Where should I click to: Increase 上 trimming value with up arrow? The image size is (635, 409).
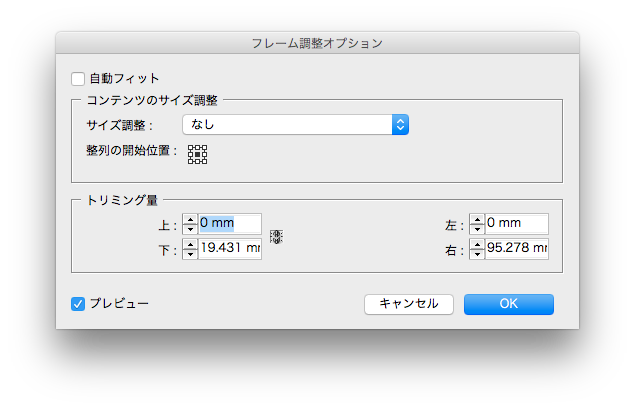coord(190,220)
